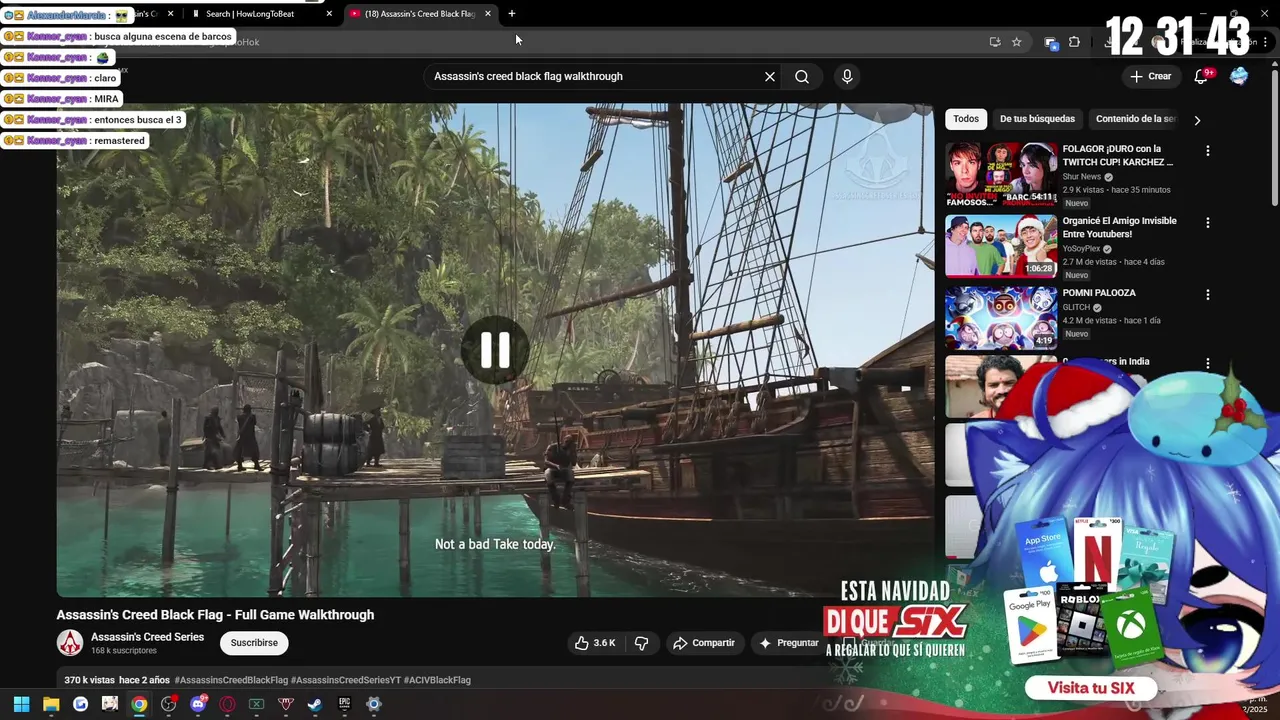Pause the video with the center pause icon
Image resolution: width=1280 pixels, height=720 pixels.
(x=495, y=350)
